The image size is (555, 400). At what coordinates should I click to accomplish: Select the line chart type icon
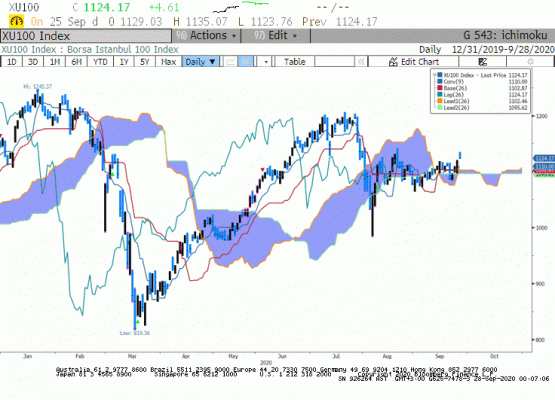230,62
